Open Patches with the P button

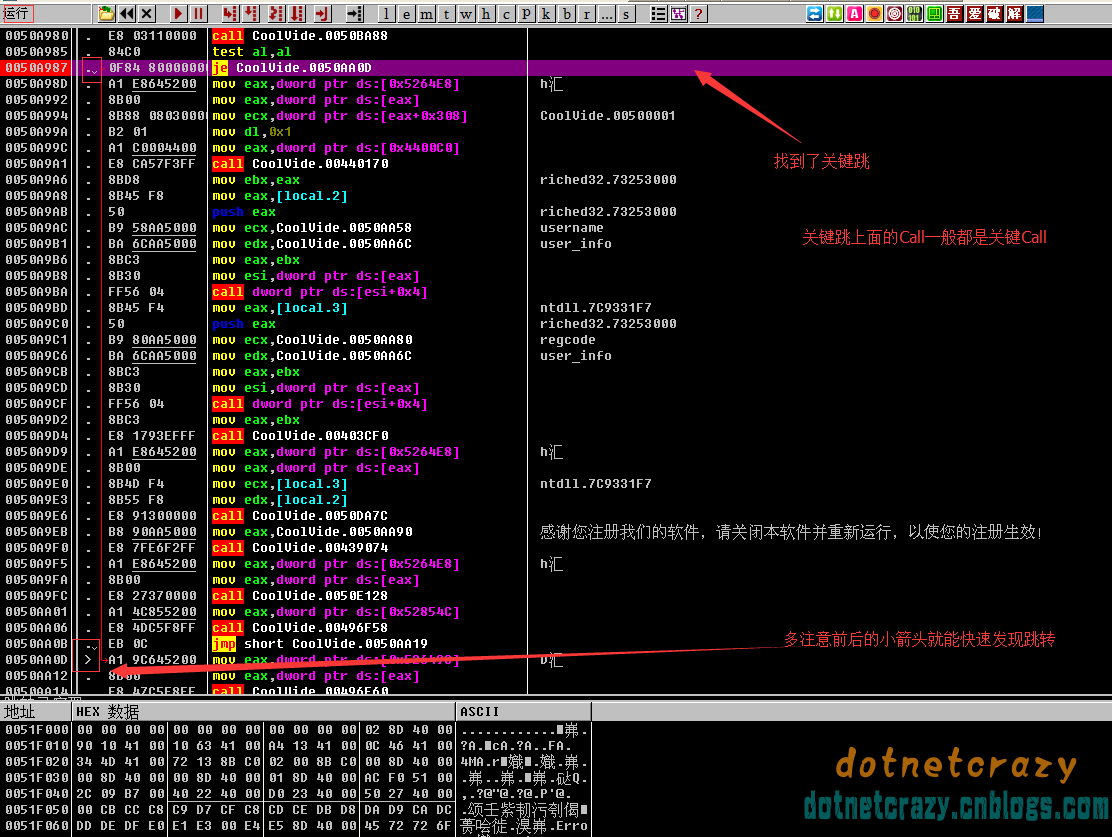point(526,13)
